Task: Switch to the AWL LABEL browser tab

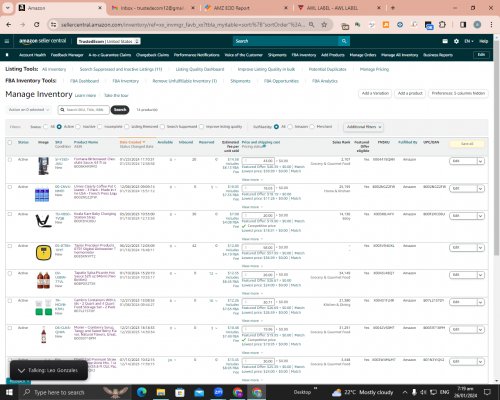Action: [339, 8]
